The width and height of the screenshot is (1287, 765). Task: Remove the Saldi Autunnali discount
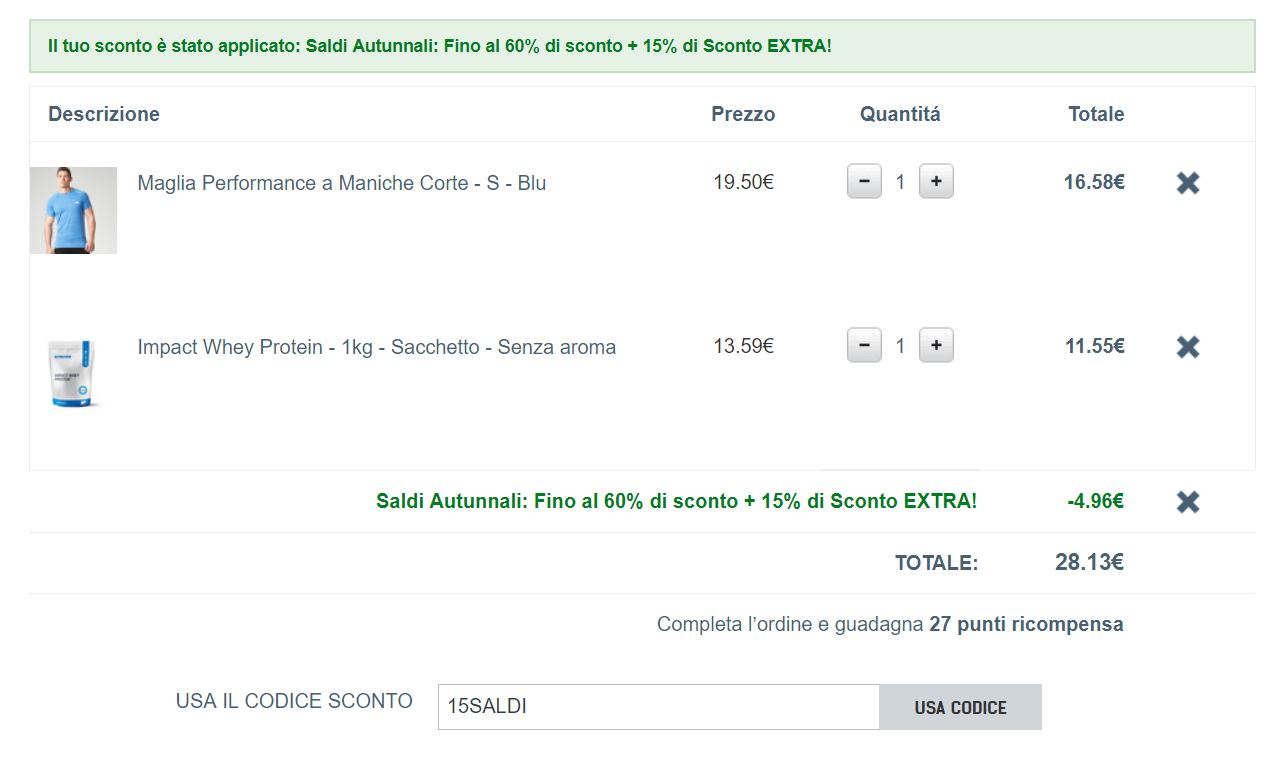[x=1187, y=502]
